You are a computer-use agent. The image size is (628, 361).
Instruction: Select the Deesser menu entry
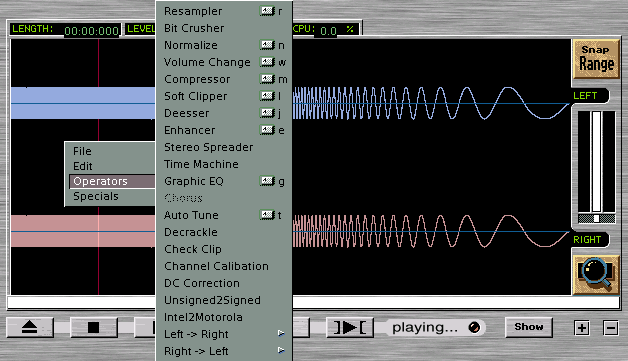[224, 113]
